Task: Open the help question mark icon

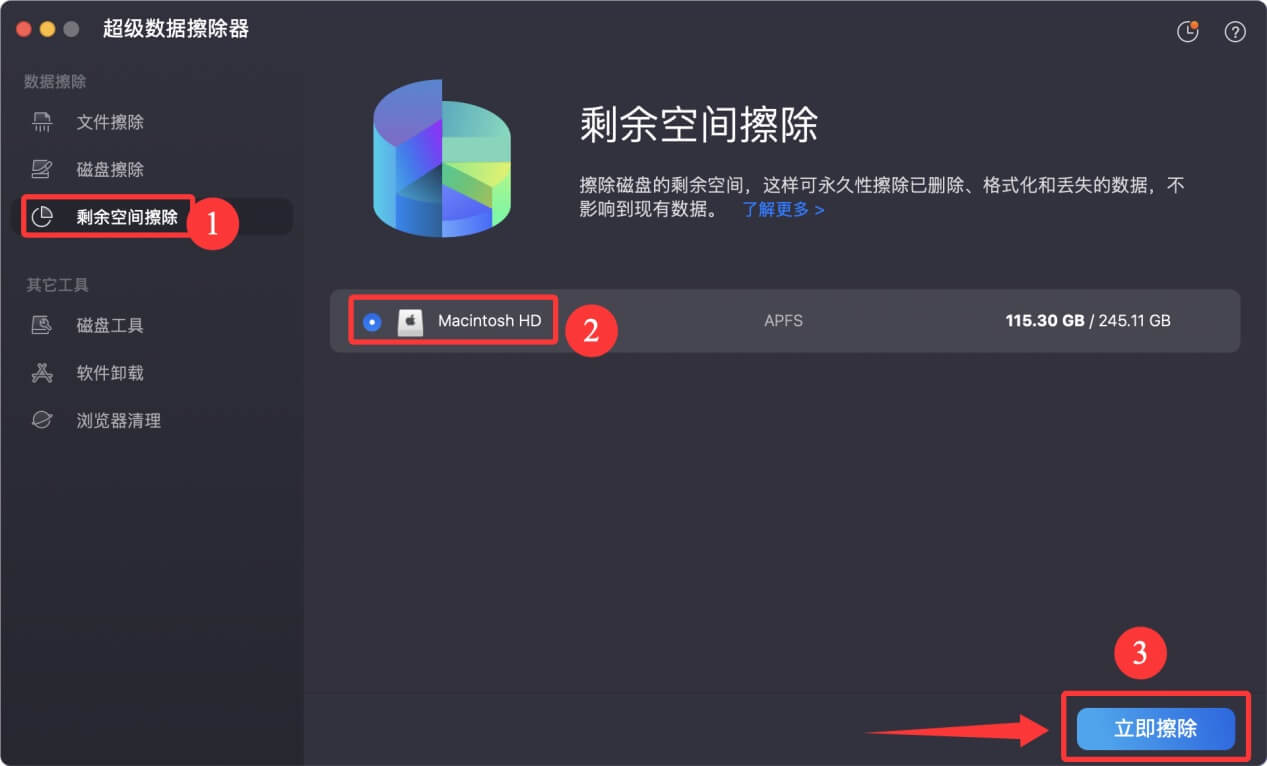Action: click(1234, 31)
